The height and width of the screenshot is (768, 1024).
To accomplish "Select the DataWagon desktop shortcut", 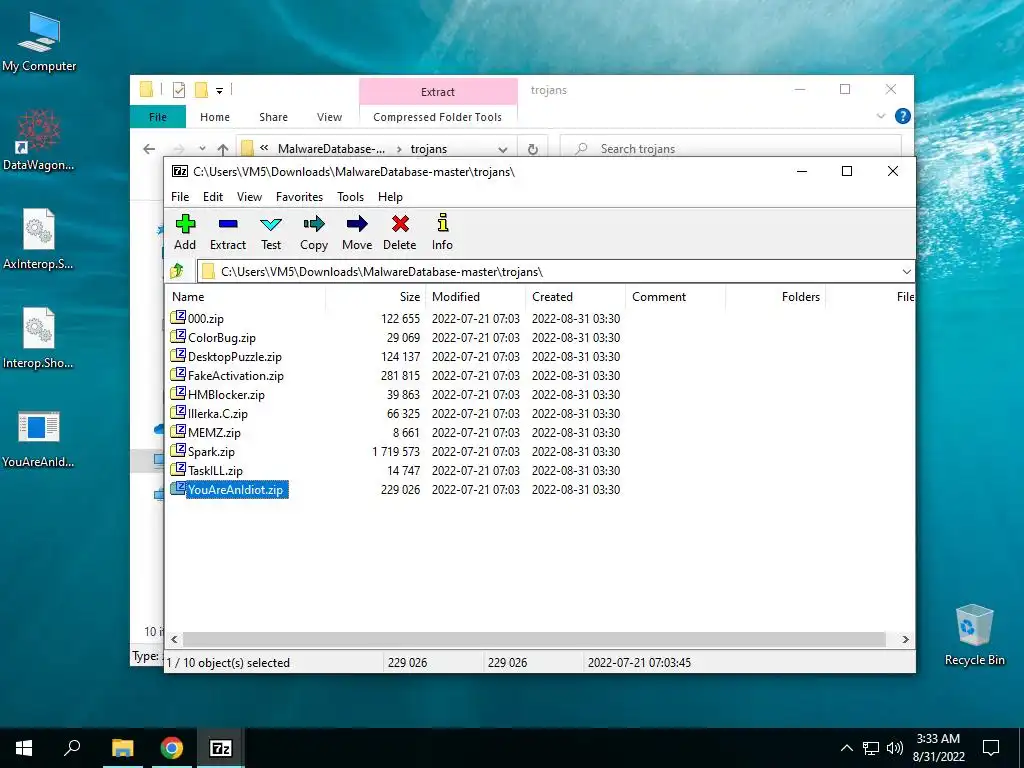I will click(39, 140).
